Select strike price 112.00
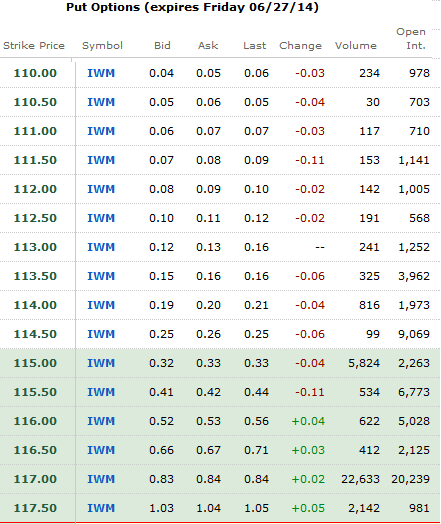This screenshot has width=441, height=524. (35, 189)
